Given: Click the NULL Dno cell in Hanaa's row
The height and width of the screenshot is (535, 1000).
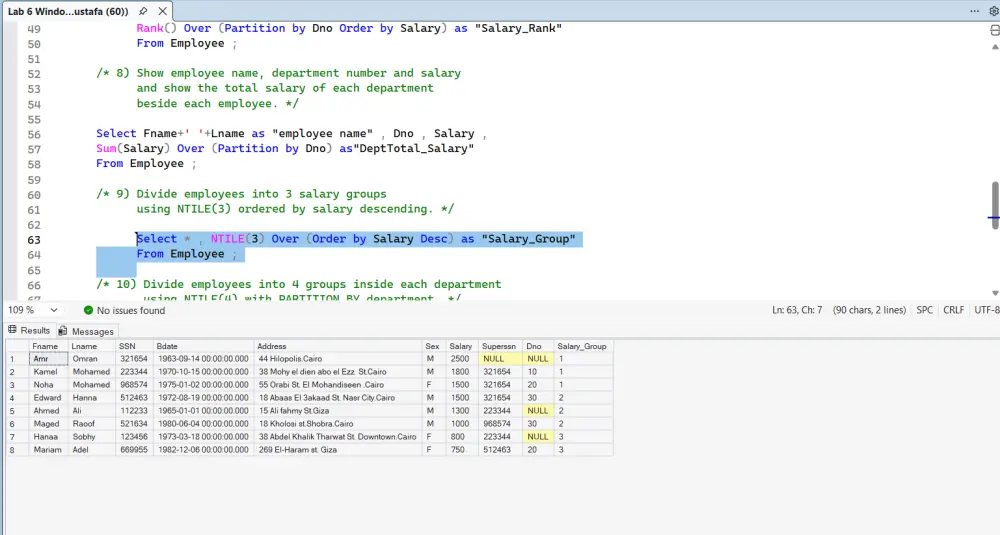Looking at the screenshot, I should click(x=538, y=437).
